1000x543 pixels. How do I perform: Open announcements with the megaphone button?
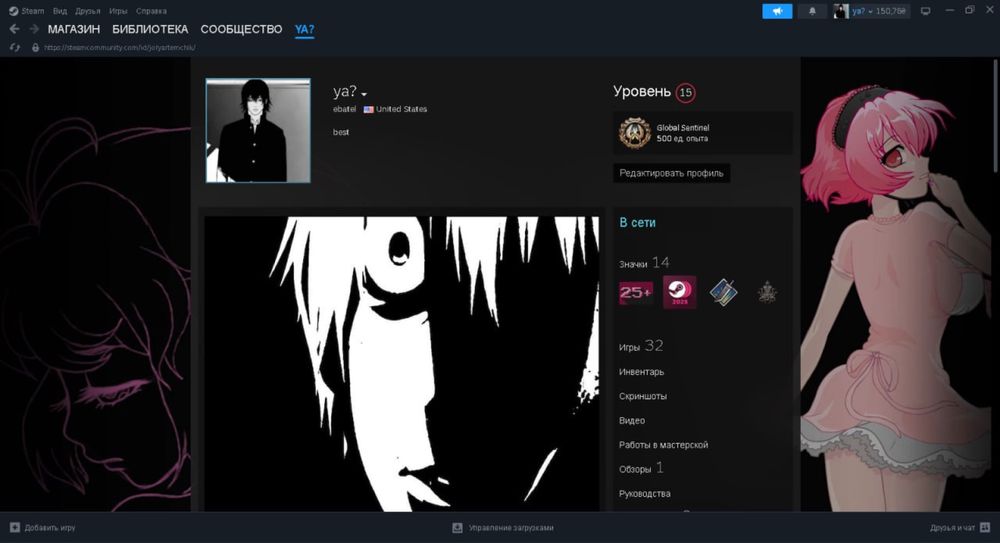(777, 11)
